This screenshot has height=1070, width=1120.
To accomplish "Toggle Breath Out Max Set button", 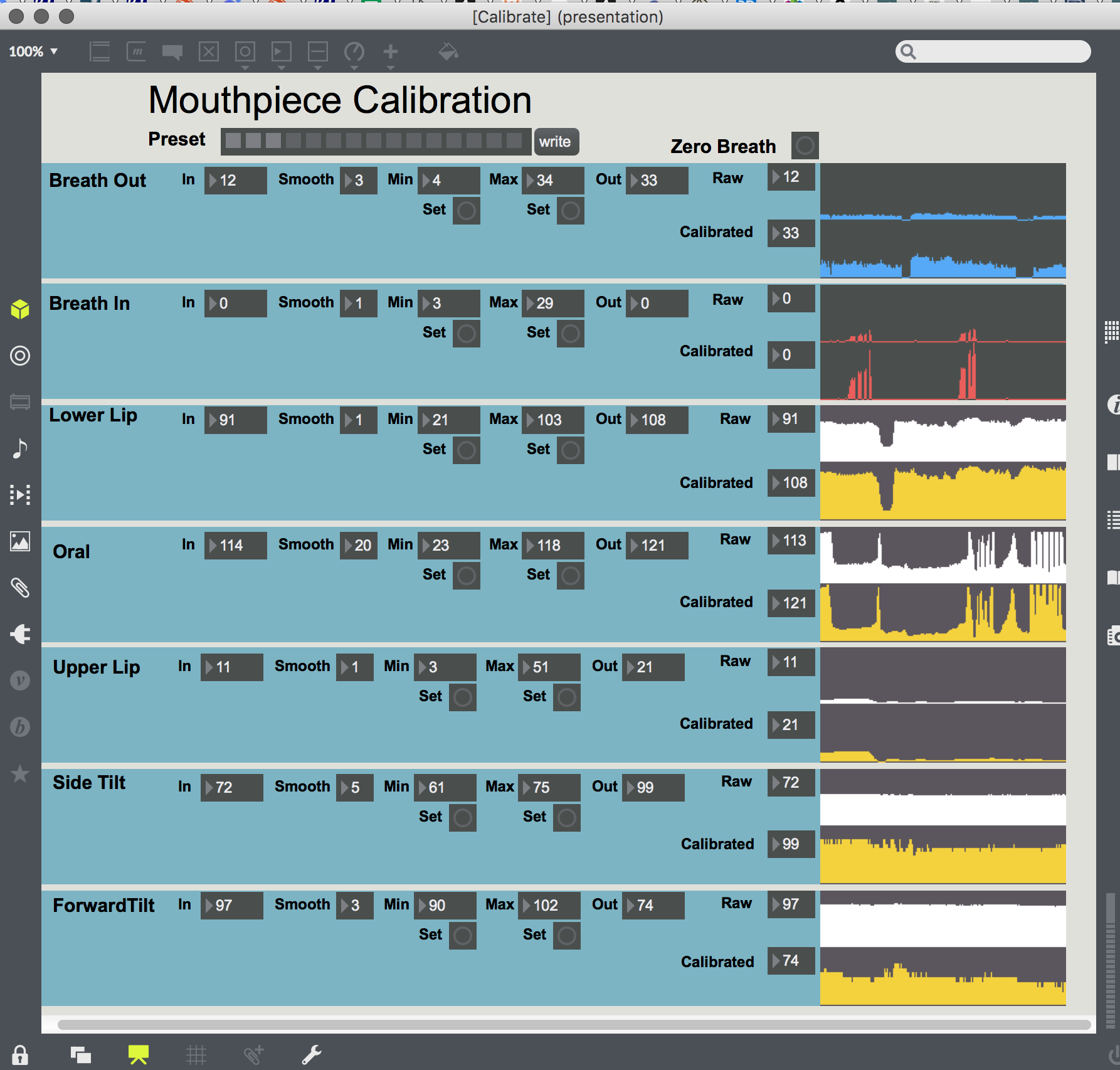I will [x=570, y=211].
